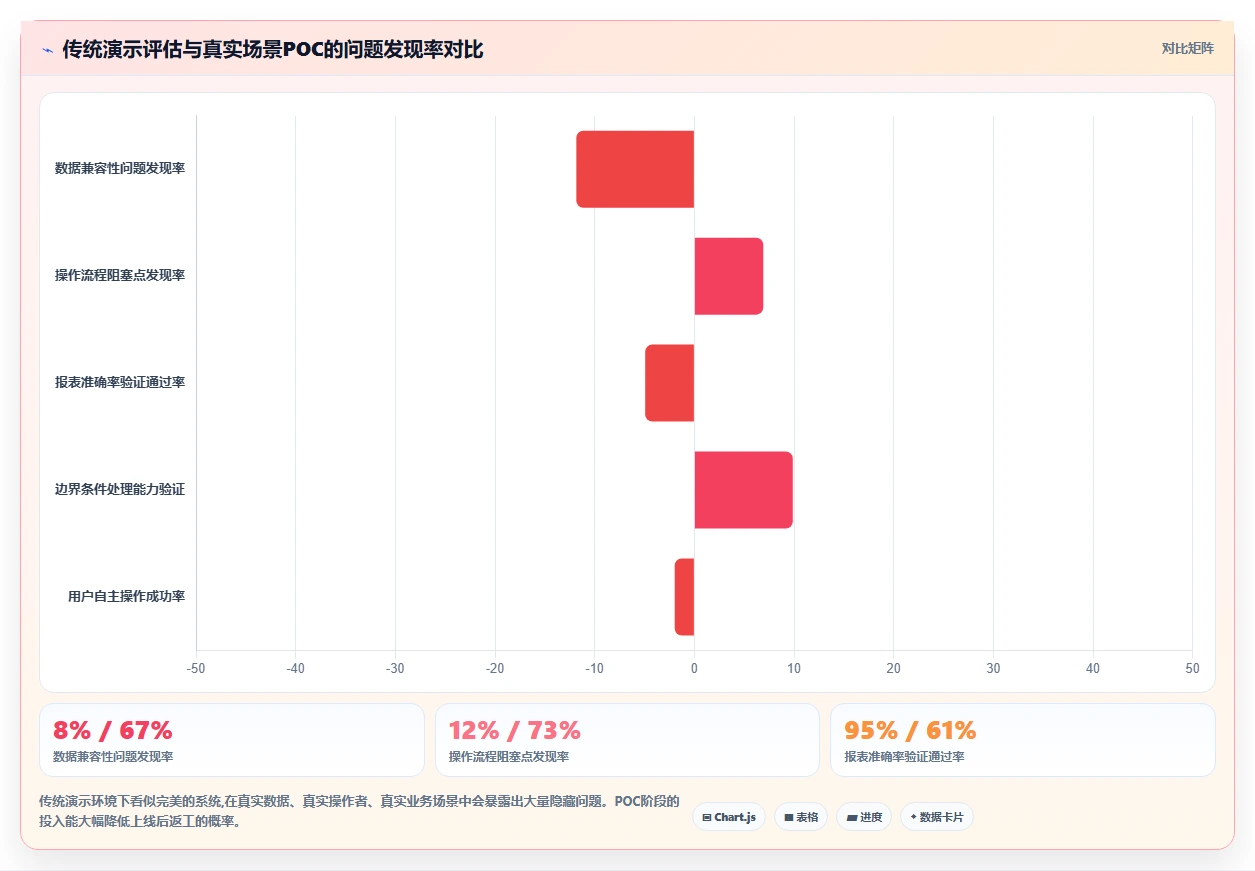The image size is (1255, 871).
Task: Click the 表格 tag pill
Action: coord(801,817)
